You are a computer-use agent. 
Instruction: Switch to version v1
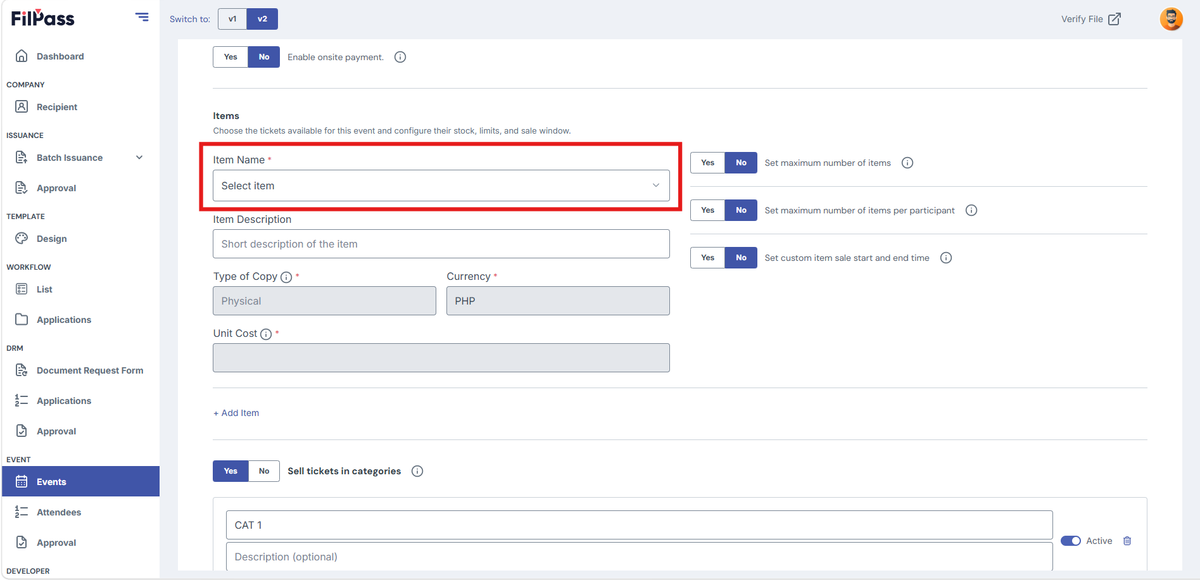(232, 19)
